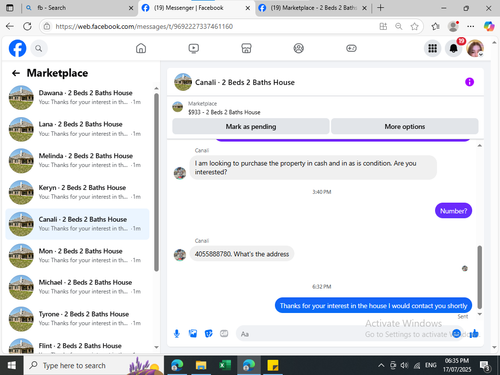This screenshot has width=500, height=375.
Task: Bookmark page with the star icon
Action: tap(414, 26)
